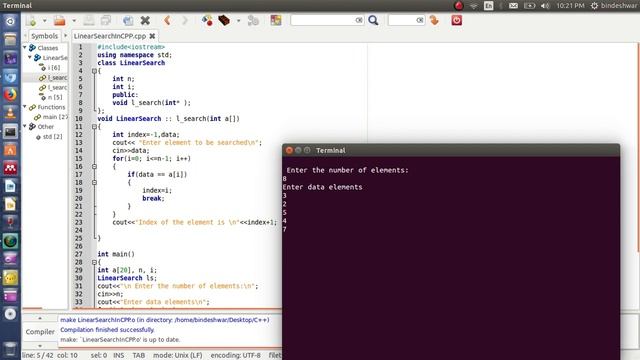
Task: Toggle the code fold marker on line 16
Action: [94, 167]
